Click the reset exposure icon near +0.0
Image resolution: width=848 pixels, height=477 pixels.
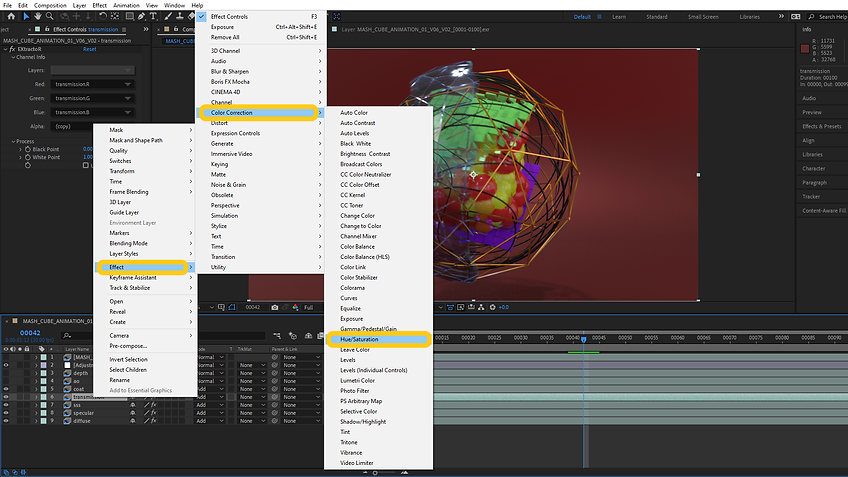point(492,307)
